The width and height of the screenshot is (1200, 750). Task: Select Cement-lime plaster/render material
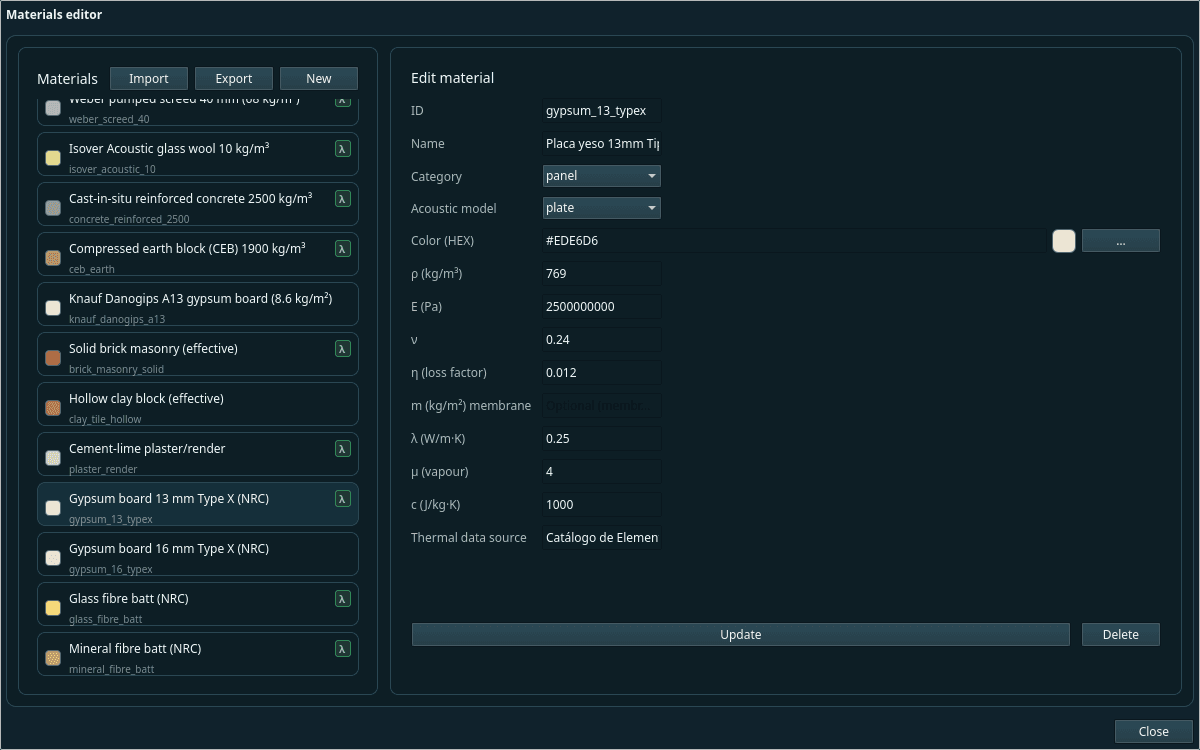pyautogui.click(x=198, y=454)
